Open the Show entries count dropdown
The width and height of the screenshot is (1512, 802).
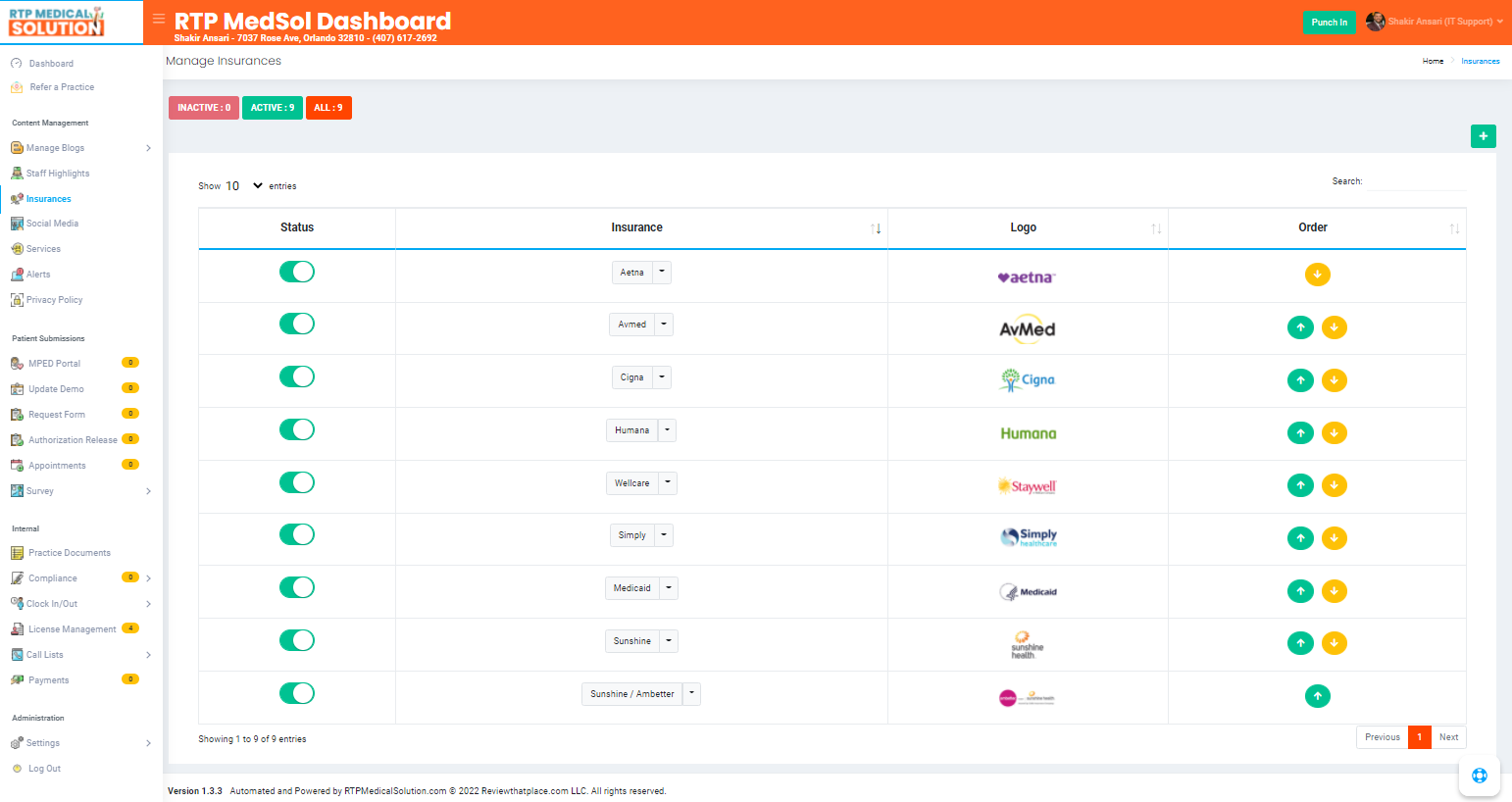coord(244,186)
